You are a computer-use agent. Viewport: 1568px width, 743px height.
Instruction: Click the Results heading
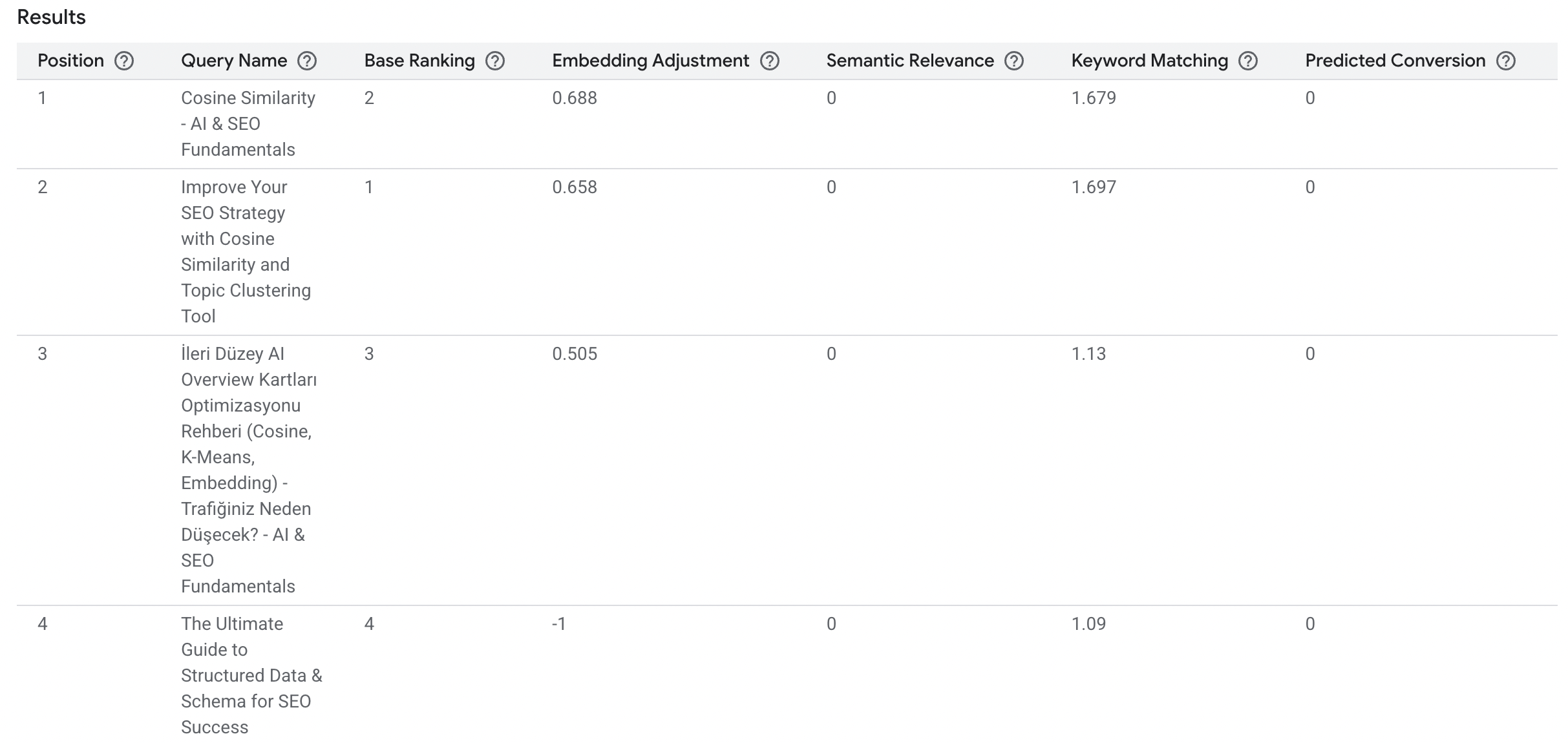coord(51,17)
